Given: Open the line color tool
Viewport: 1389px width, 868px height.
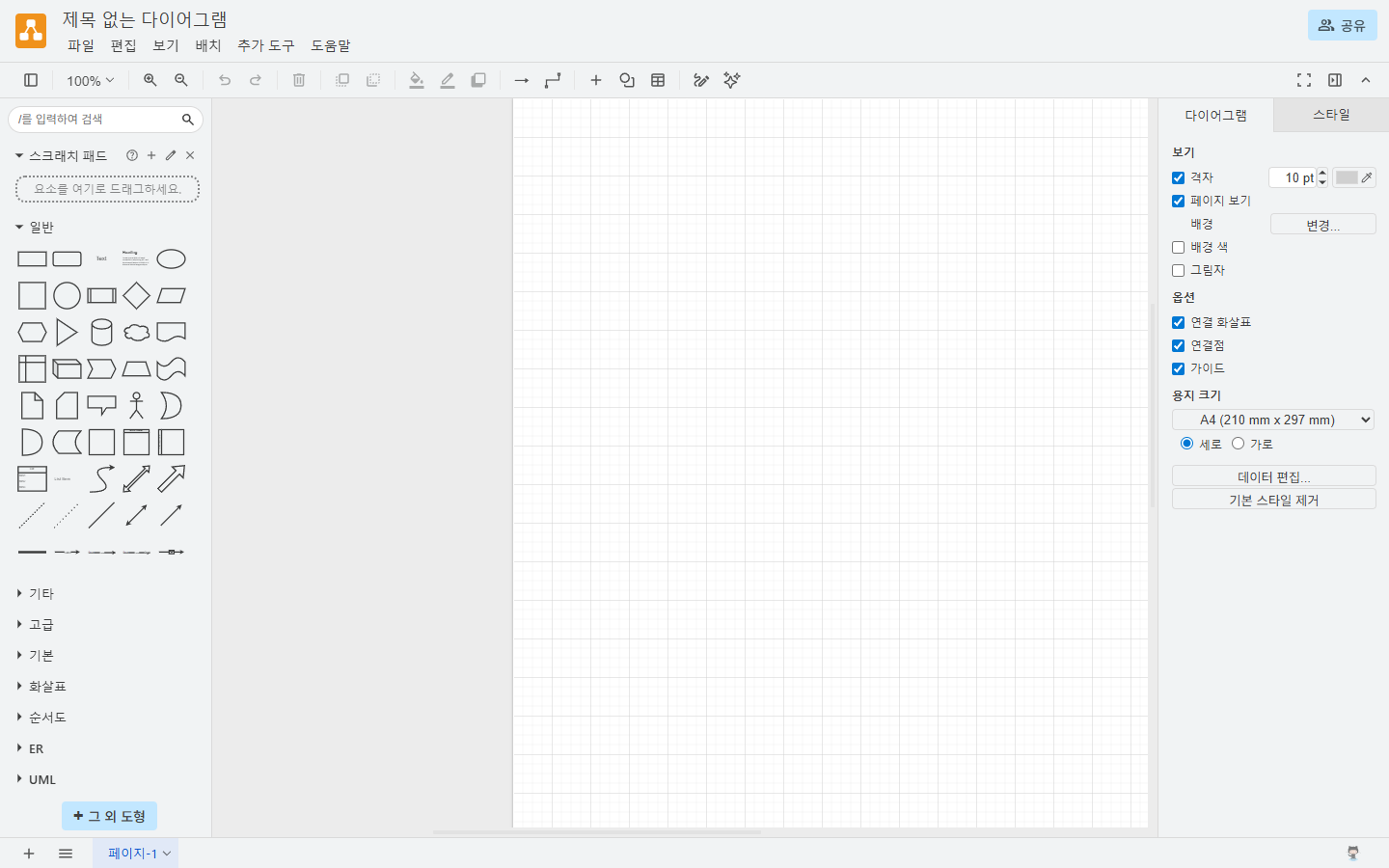Looking at the screenshot, I should (448, 80).
